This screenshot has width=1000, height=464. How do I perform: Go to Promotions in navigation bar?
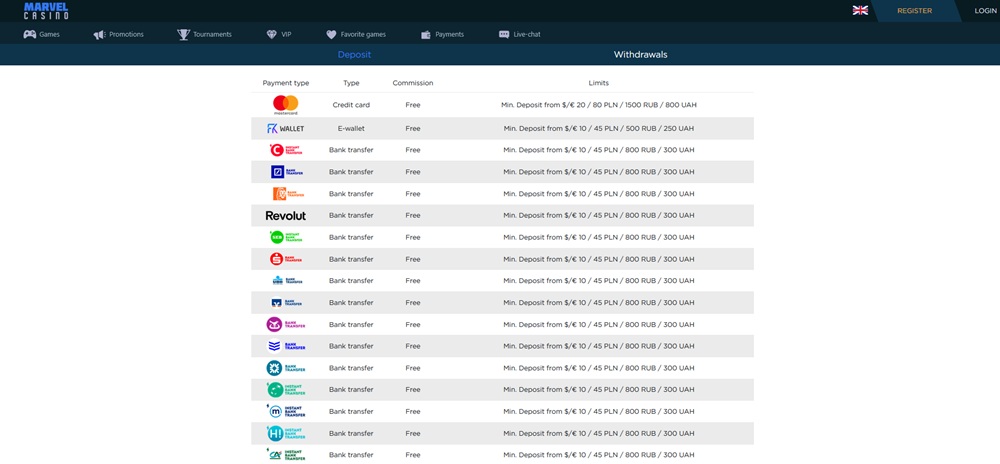click(x=118, y=35)
